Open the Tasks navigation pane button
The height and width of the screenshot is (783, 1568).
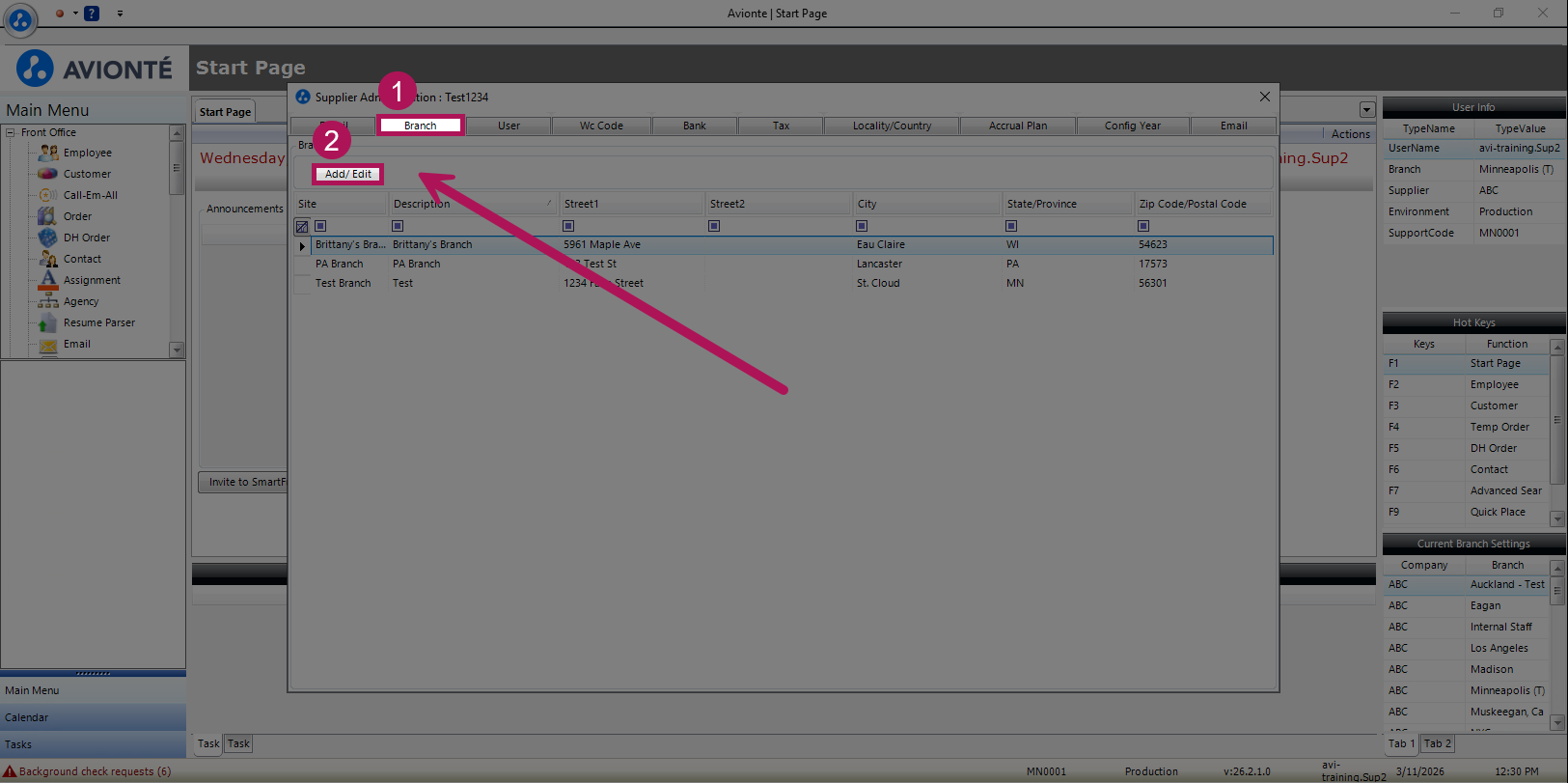(x=93, y=744)
